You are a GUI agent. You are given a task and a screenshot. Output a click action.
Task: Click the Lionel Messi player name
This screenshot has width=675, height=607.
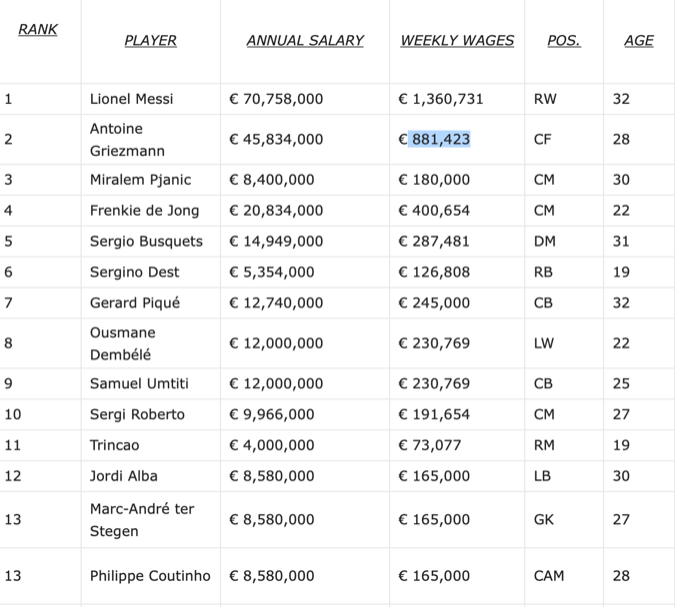tap(131, 99)
